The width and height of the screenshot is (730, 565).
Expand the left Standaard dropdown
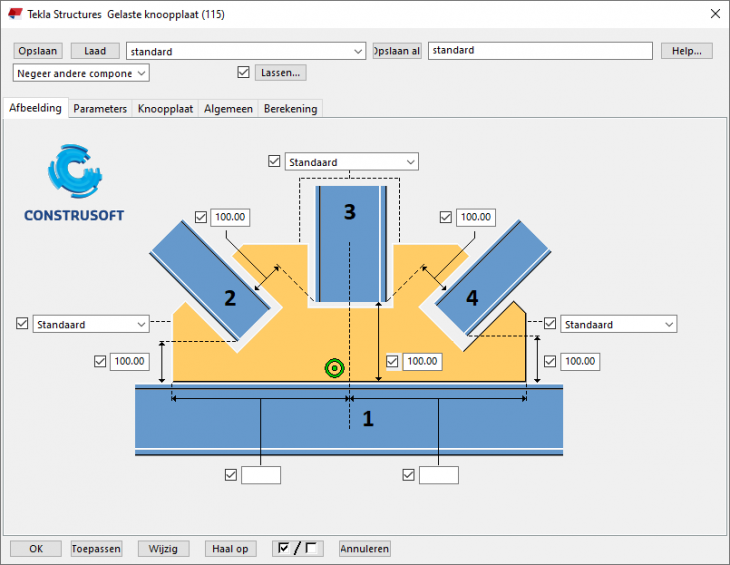tap(92, 324)
